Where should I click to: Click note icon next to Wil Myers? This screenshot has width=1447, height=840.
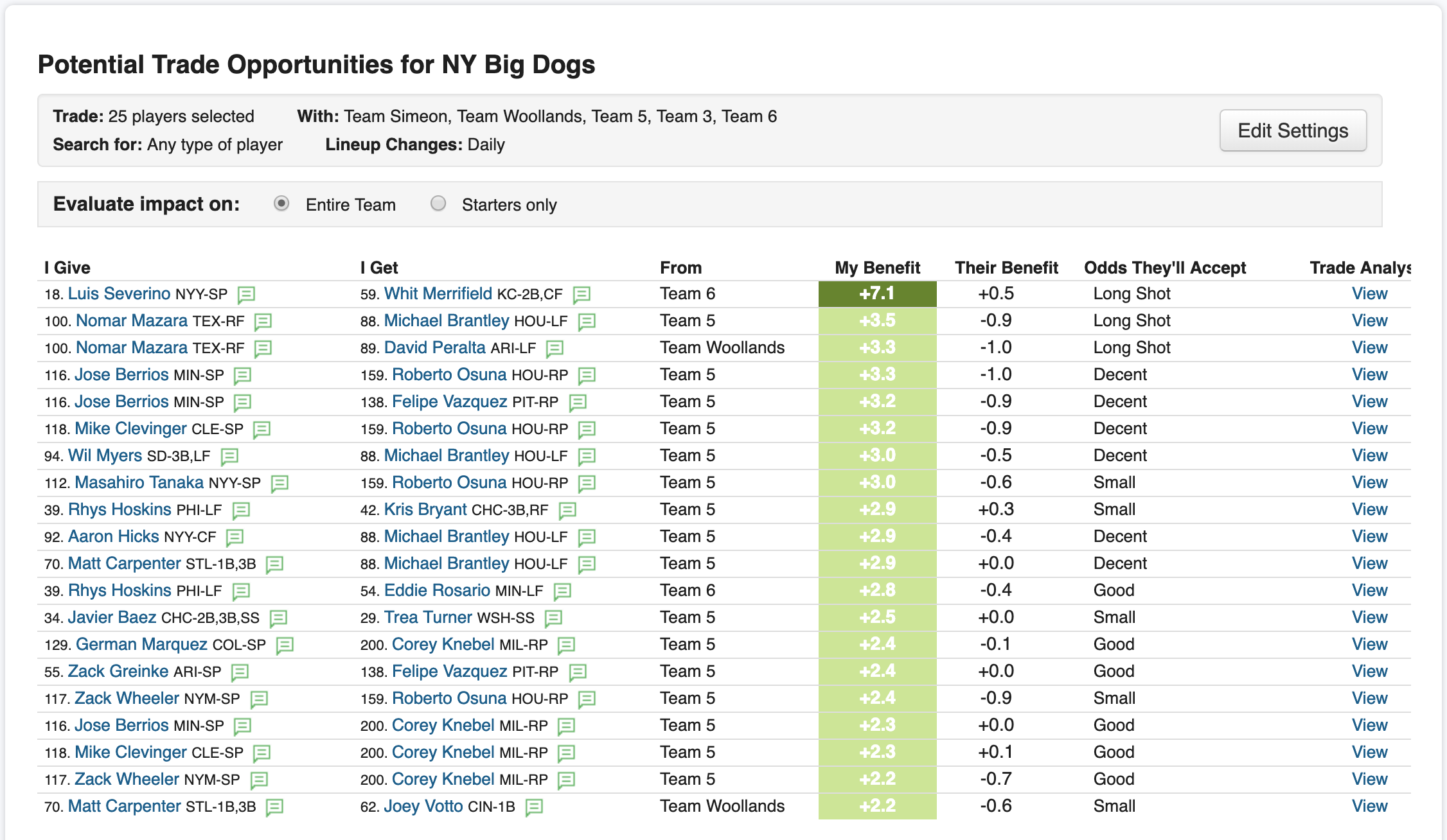[x=229, y=457]
